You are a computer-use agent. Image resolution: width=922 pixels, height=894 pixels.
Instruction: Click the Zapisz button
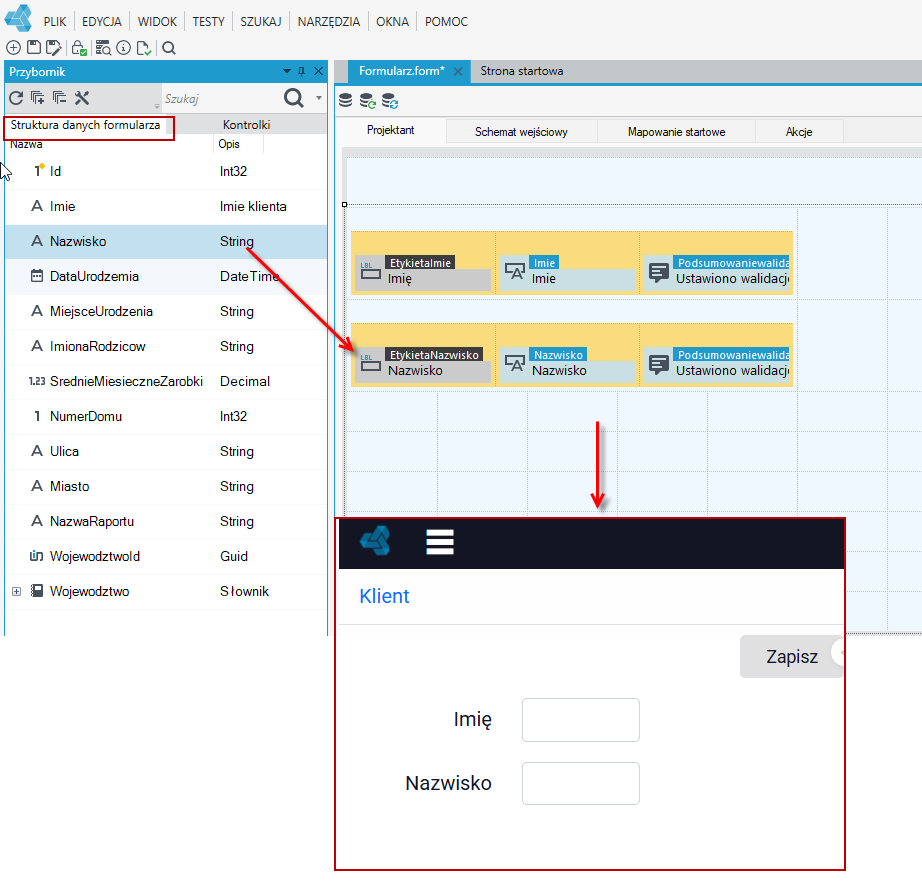click(x=791, y=656)
